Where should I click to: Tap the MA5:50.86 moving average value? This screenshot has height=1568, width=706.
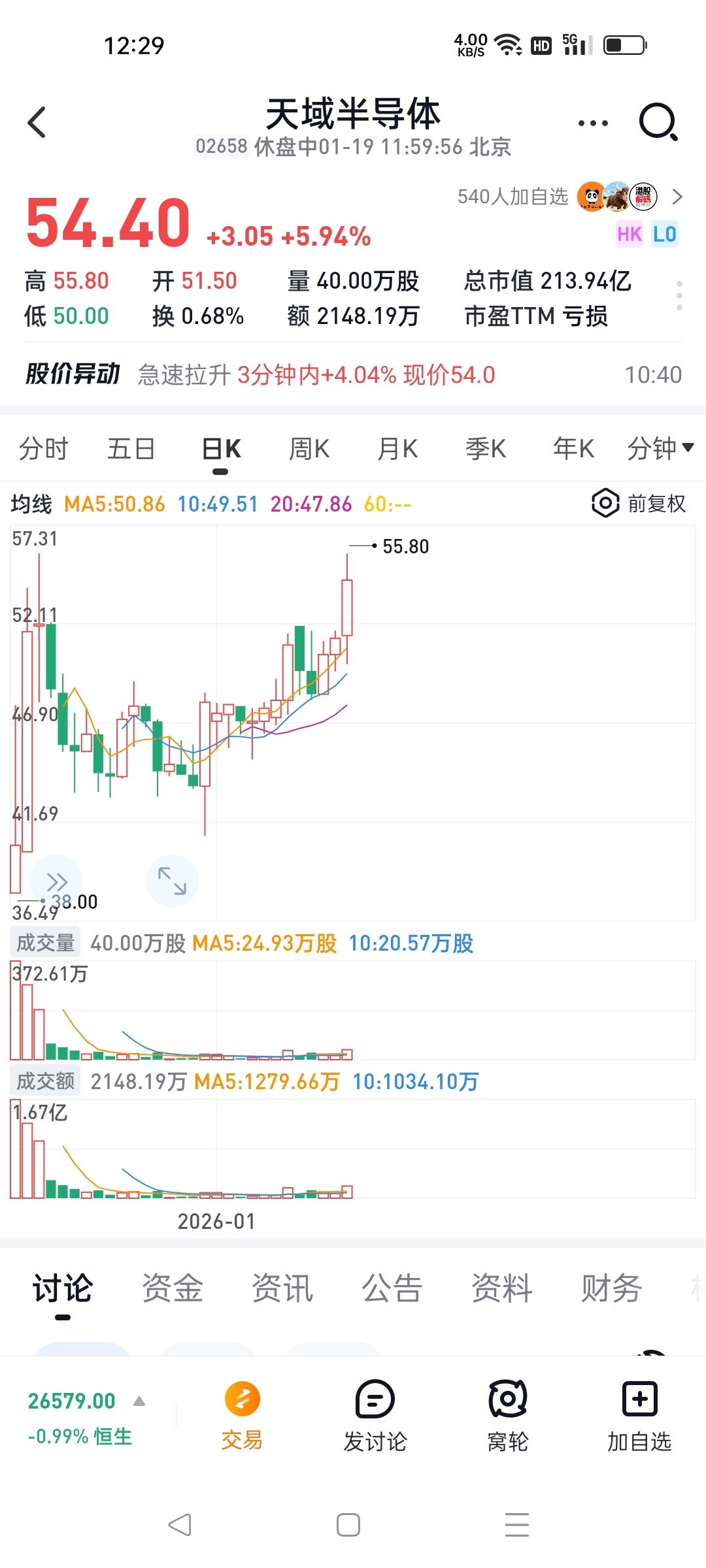click(x=114, y=504)
